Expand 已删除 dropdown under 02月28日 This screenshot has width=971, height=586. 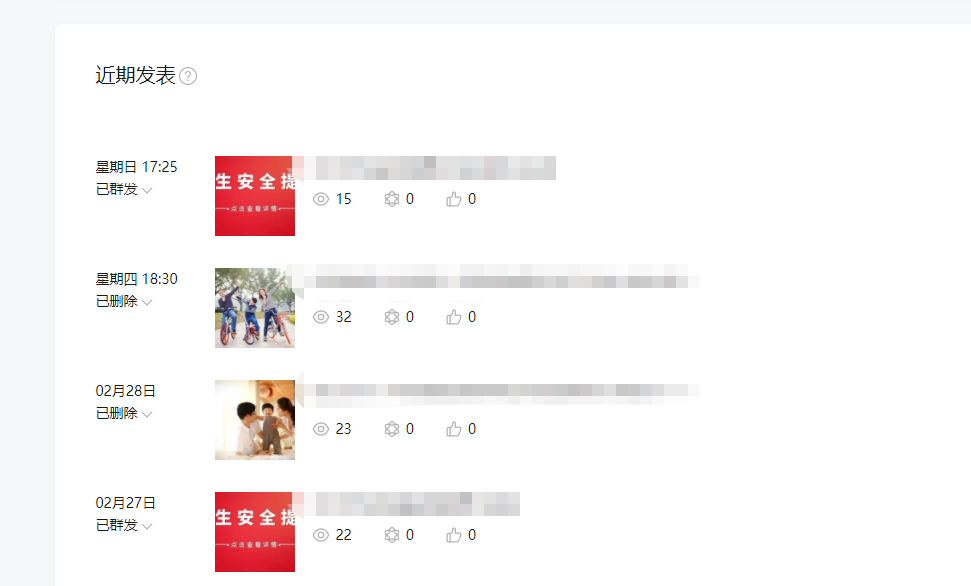click(x=124, y=413)
